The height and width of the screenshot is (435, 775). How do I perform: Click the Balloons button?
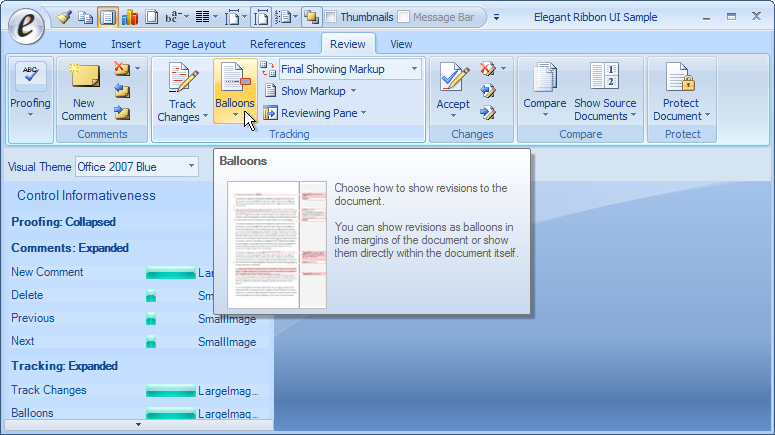coord(235,92)
